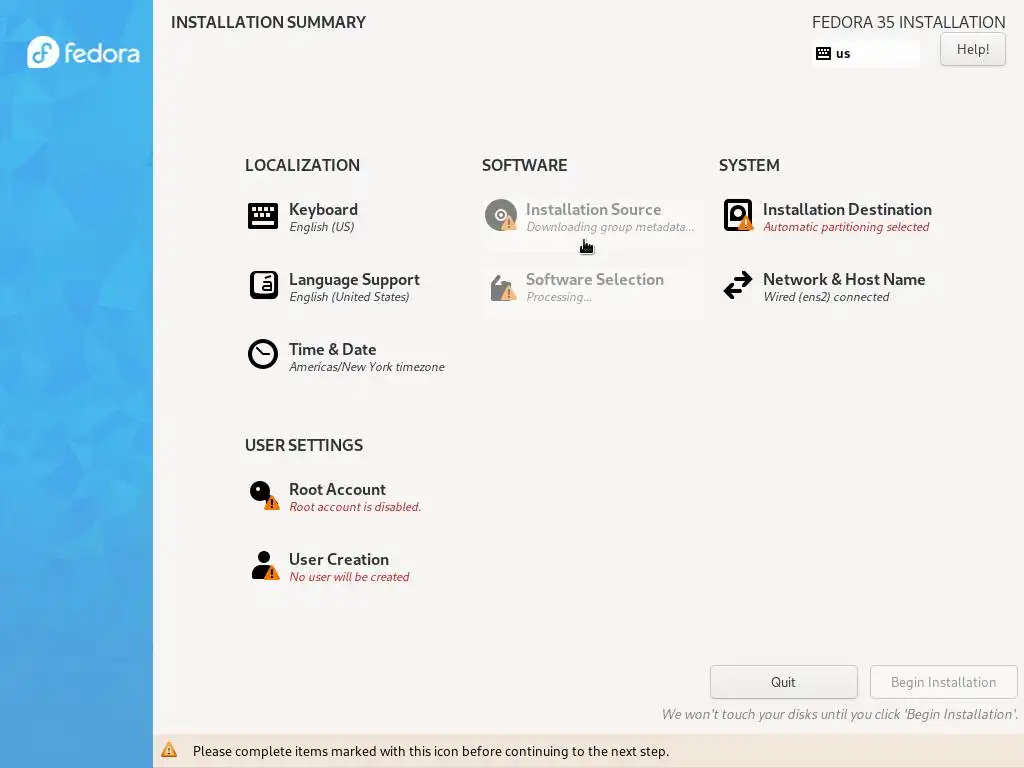Click the 'Please complete items marked' warning message
Screen dimensions: 1024x768
point(431,751)
